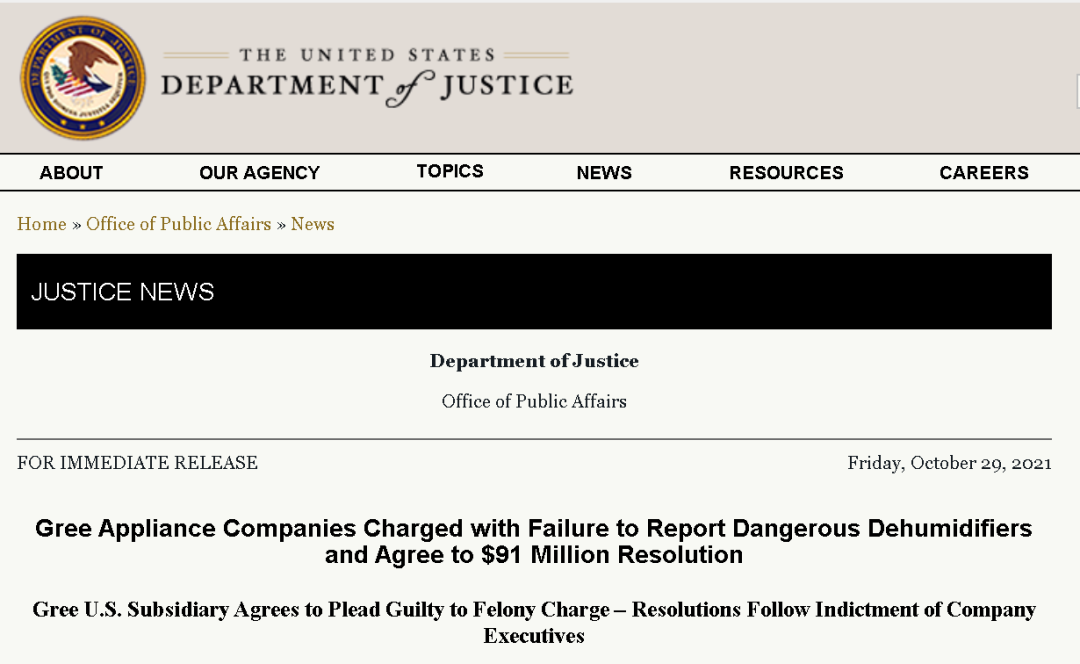Viewport: 1080px width, 664px height.
Task: Follow the News breadcrumb link
Action: point(312,224)
